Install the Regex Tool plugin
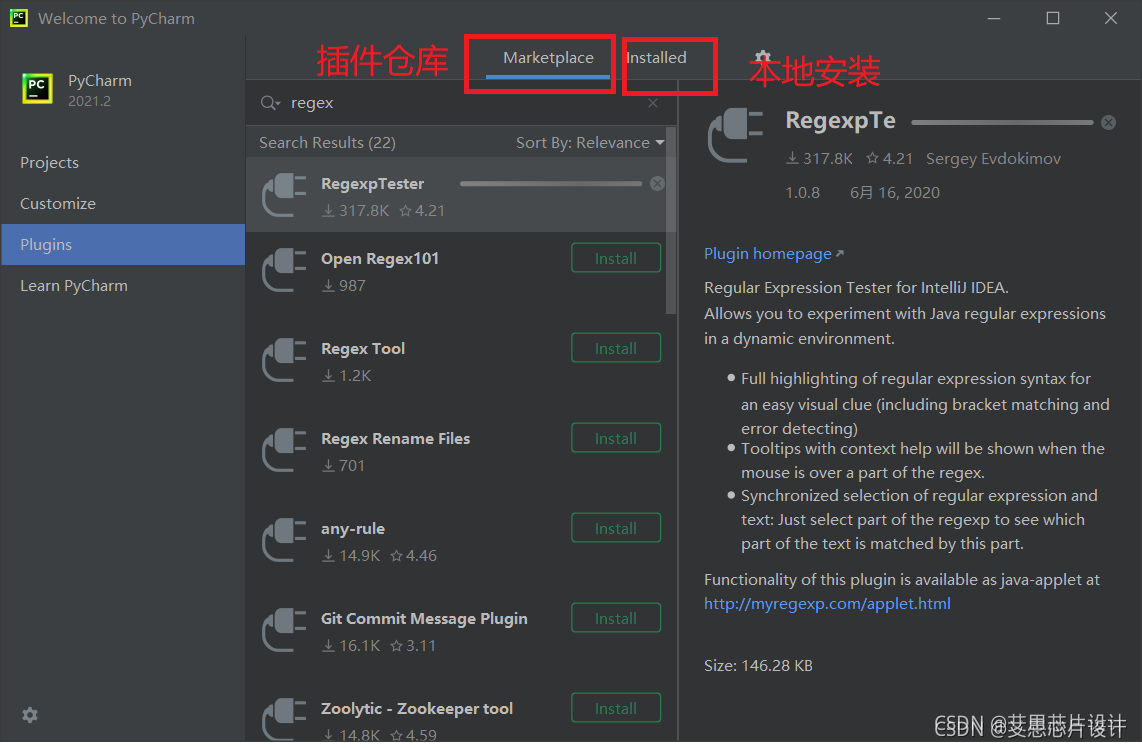The height and width of the screenshot is (748, 1142). pyautogui.click(x=616, y=348)
